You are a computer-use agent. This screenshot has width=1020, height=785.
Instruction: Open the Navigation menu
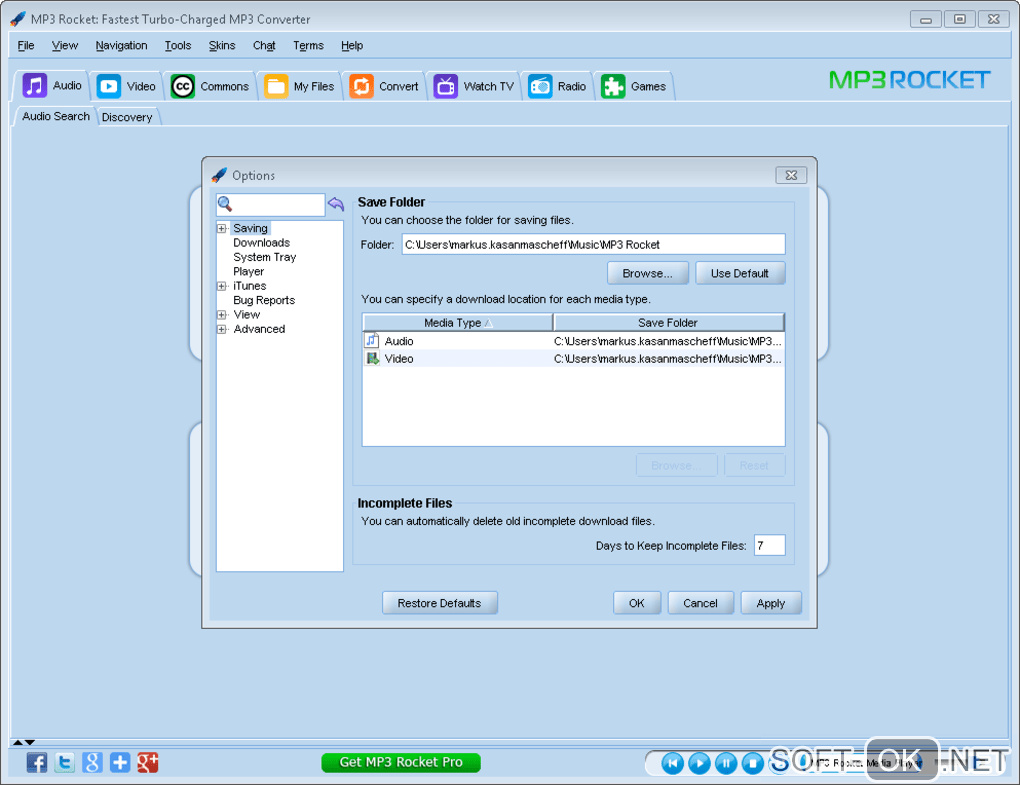point(121,46)
